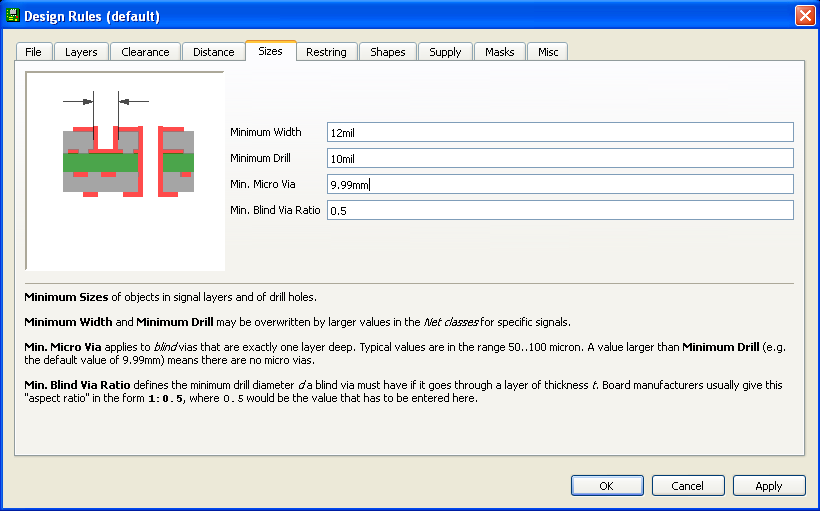Click the Sizes tab
This screenshot has width=820, height=511.
pos(270,51)
